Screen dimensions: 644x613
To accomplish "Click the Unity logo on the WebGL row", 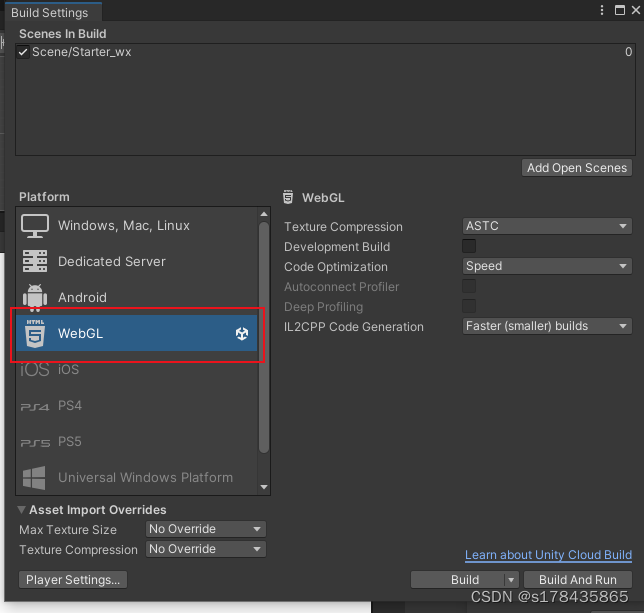I will pos(242,333).
